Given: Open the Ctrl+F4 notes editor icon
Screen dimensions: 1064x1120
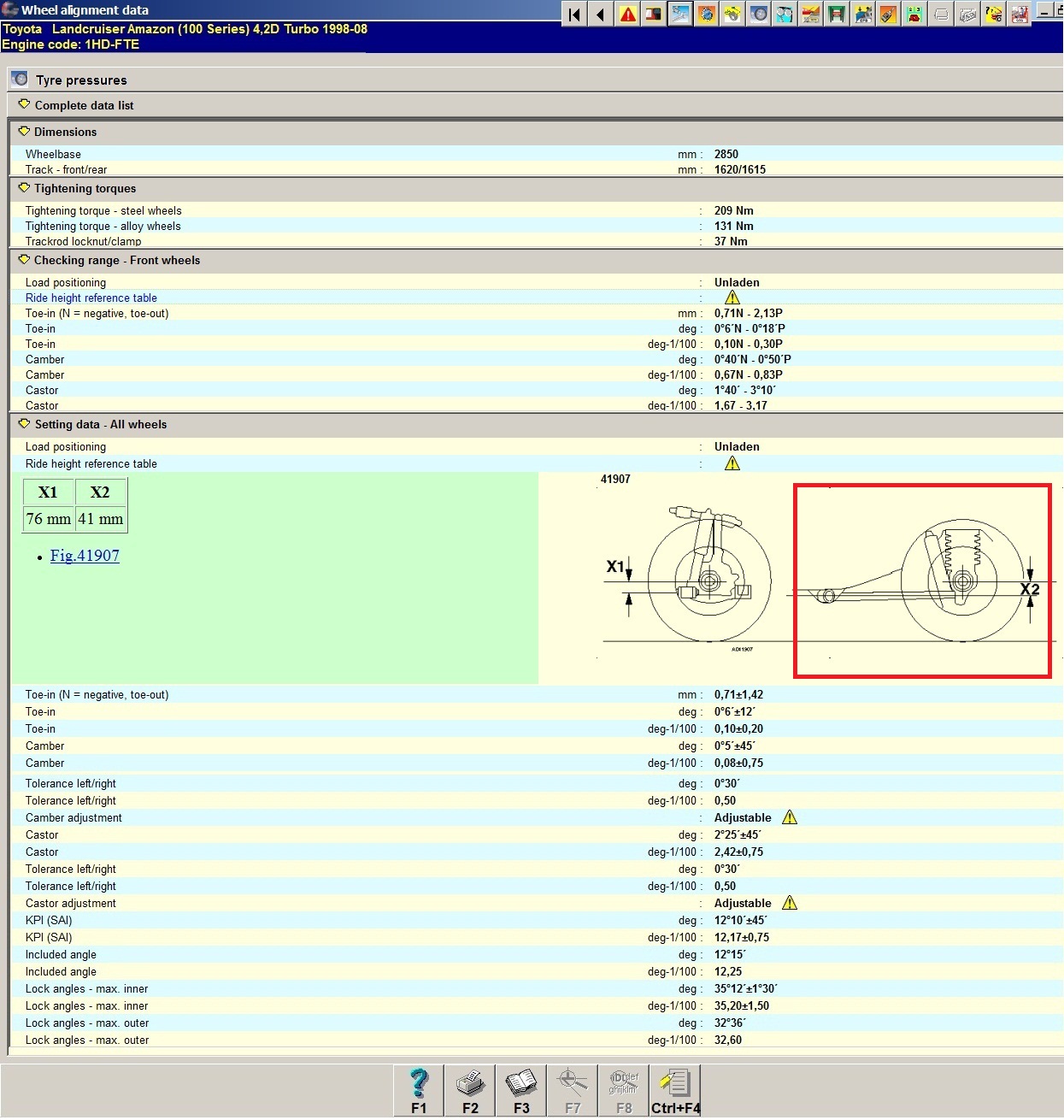Looking at the screenshot, I should 675,1090.
